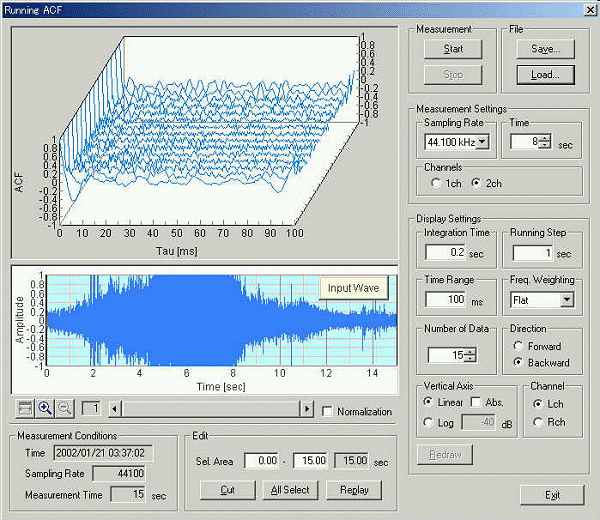600x520 pixels.
Task: Click the Running Step field
Action: pos(533,253)
